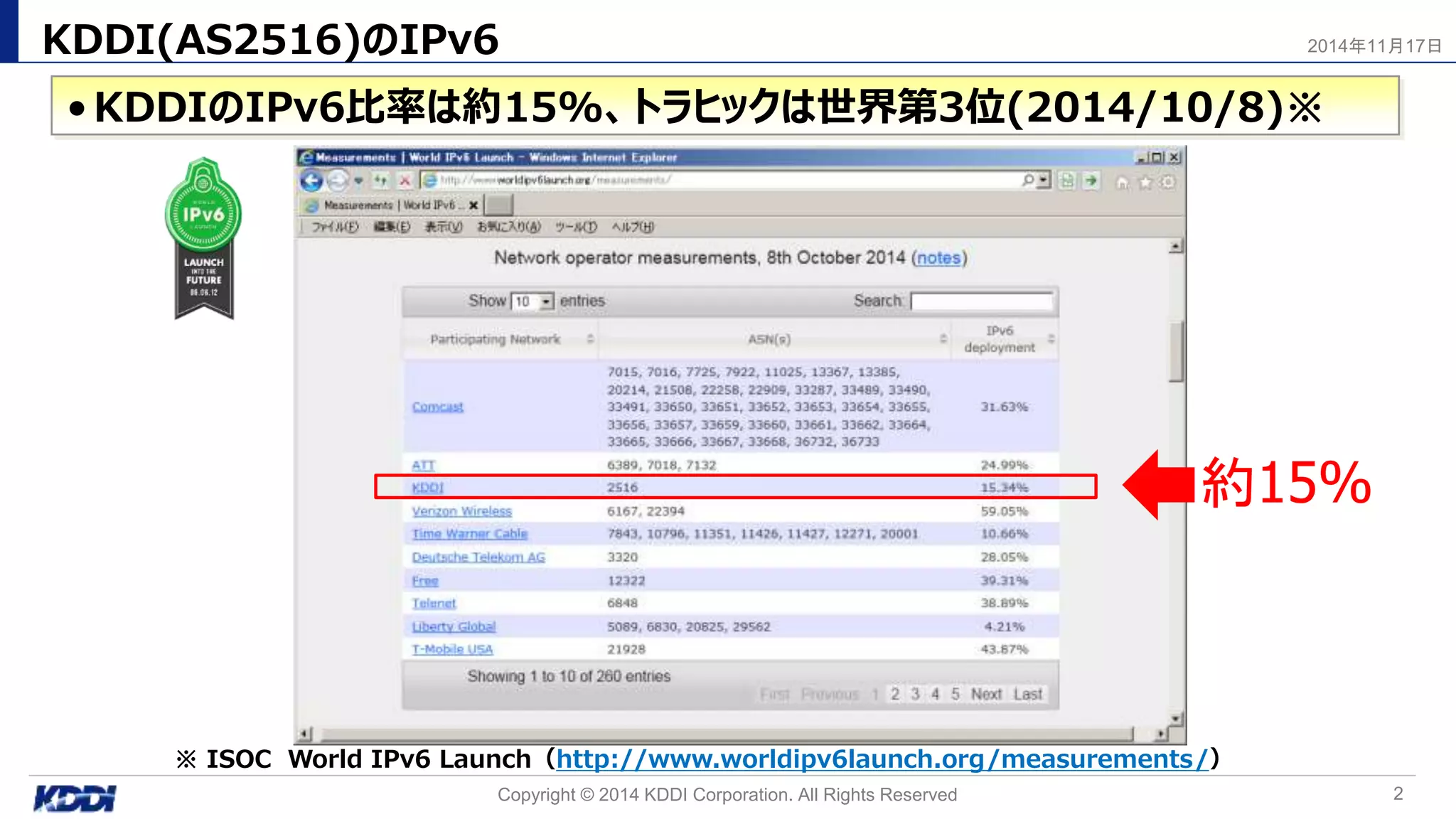The height and width of the screenshot is (819, 1456).
Task: Open the ツール(T) menu
Action: pyautogui.click(x=576, y=227)
